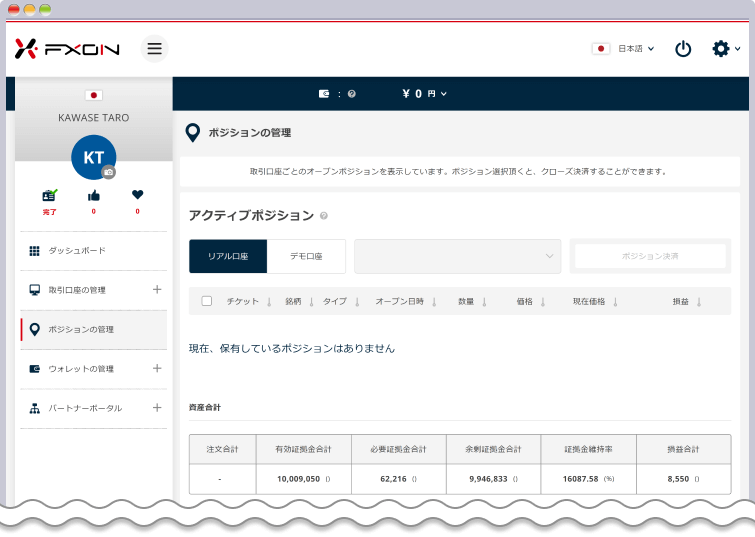Viewport: 755px width, 537px height.
Task: Click the wallet icon in header bar
Action: tap(324, 94)
